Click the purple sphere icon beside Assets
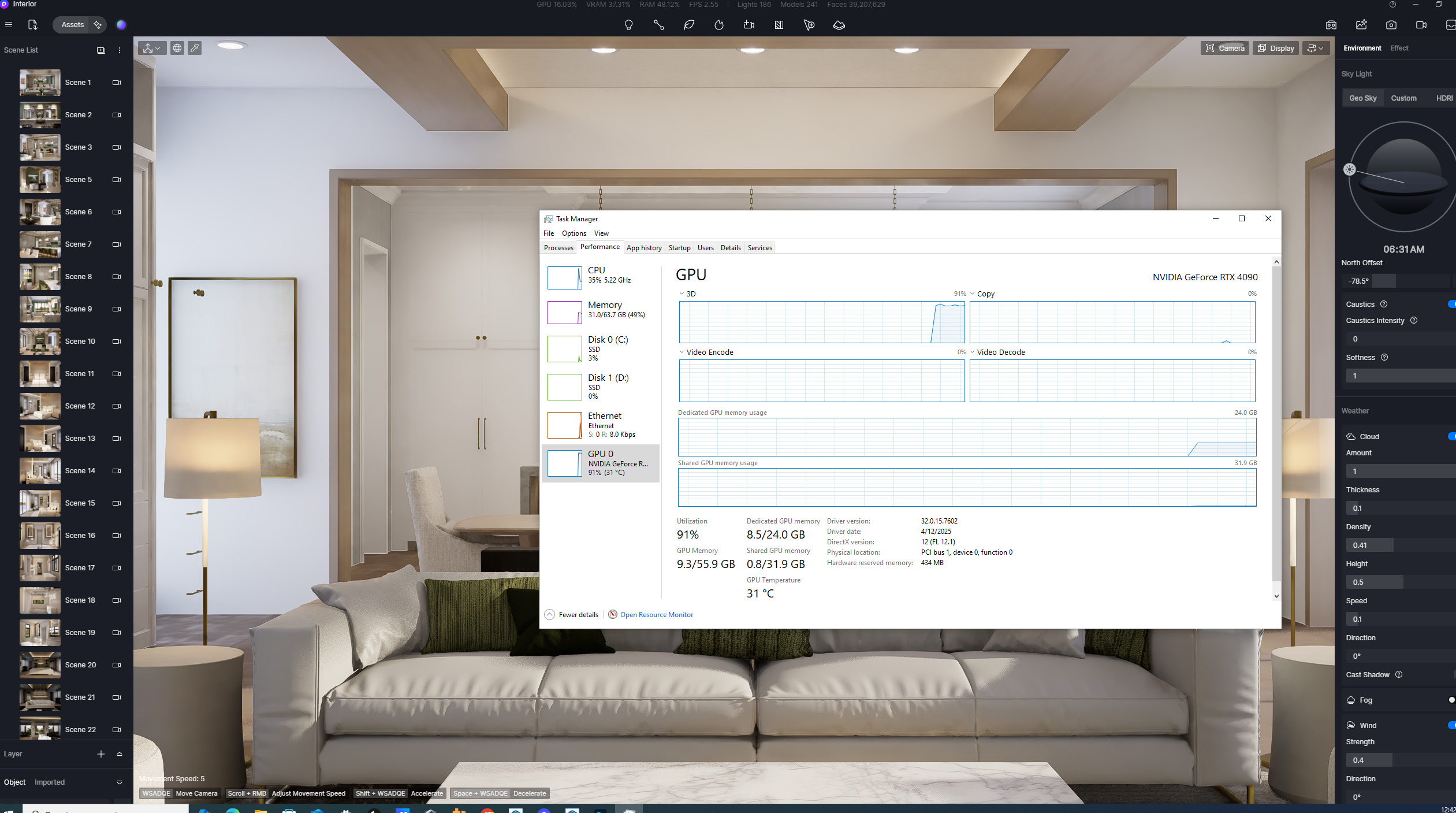Image resolution: width=1456 pixels, height=813 pixels. click(x=121, y=25)
